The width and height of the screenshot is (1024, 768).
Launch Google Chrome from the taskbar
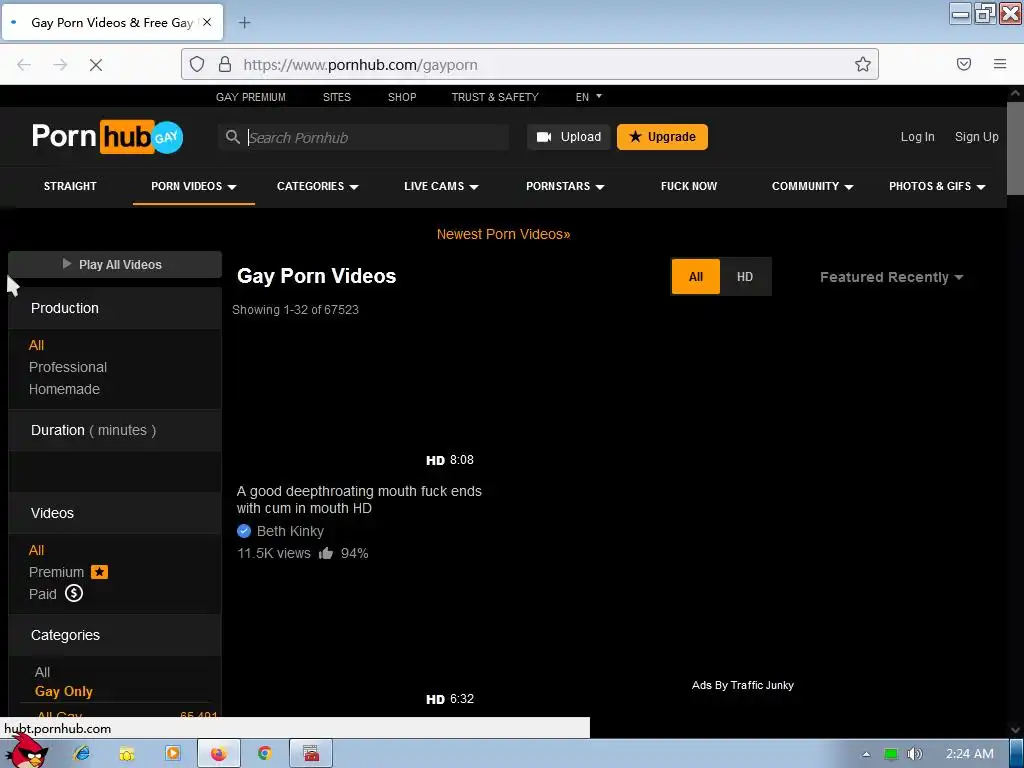click(264, 754)
